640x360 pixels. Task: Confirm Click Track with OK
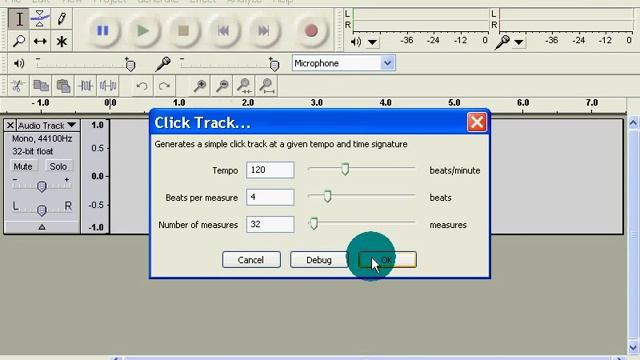click(387, 260)
